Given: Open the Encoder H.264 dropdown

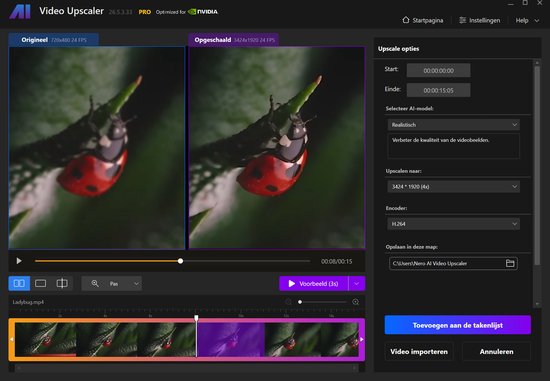Looking at the screenshot, I should tap(454, 223).
